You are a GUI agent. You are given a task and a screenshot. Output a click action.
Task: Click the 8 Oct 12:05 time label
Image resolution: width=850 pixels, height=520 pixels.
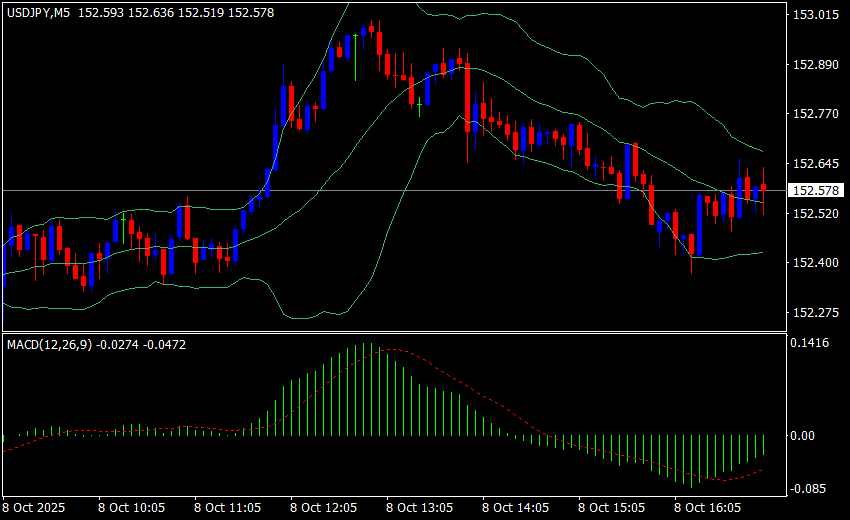[324, 508]
